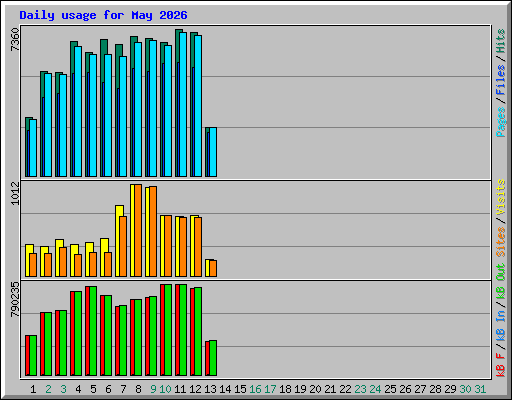The width and height of the screenshot is (512, 400).
Task: Click green day label 17 on the x-axis
Action: tap(270, 389)
